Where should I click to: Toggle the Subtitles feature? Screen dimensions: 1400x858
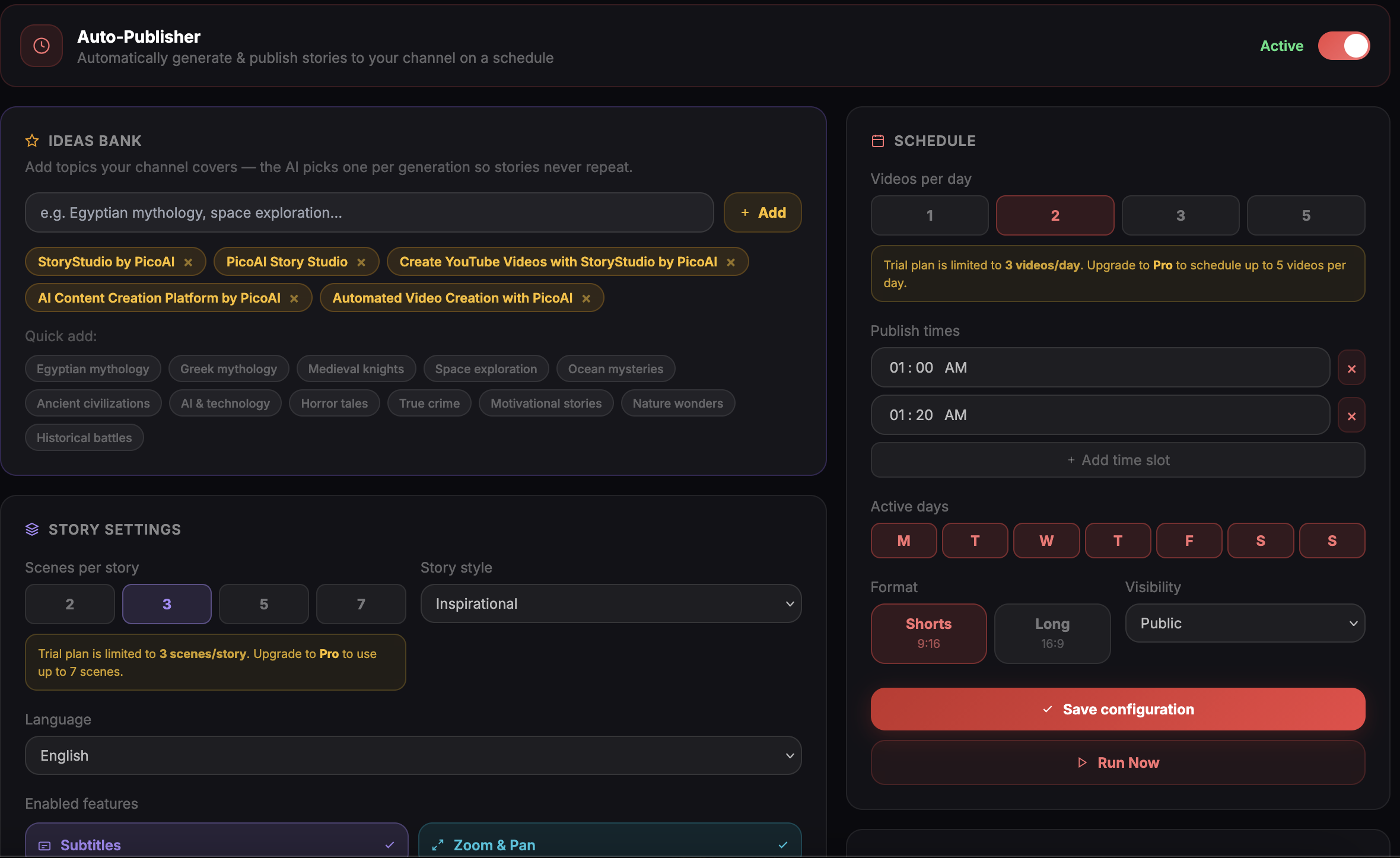point(217,840)
